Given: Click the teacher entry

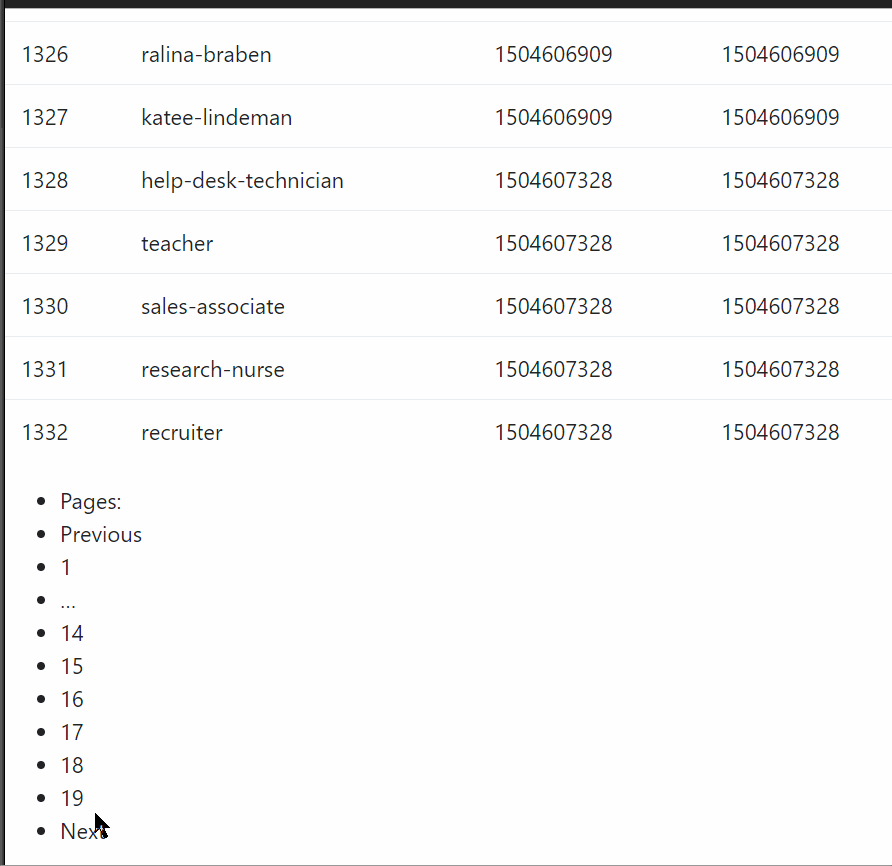Looking at the screenshot, I should pos(177,244).
